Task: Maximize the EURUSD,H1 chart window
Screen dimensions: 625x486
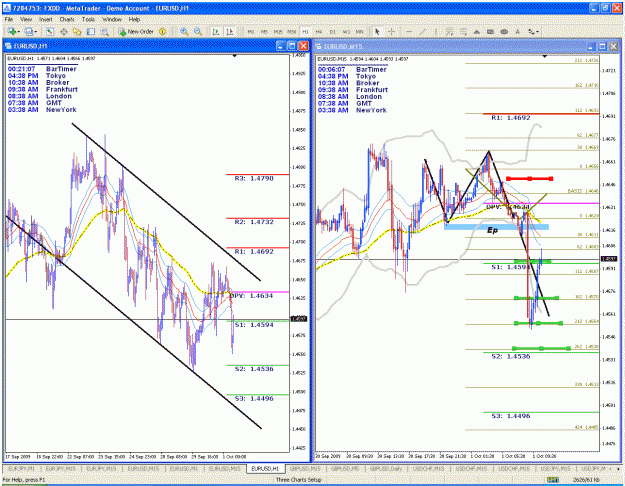Action: tap(292, 46)
